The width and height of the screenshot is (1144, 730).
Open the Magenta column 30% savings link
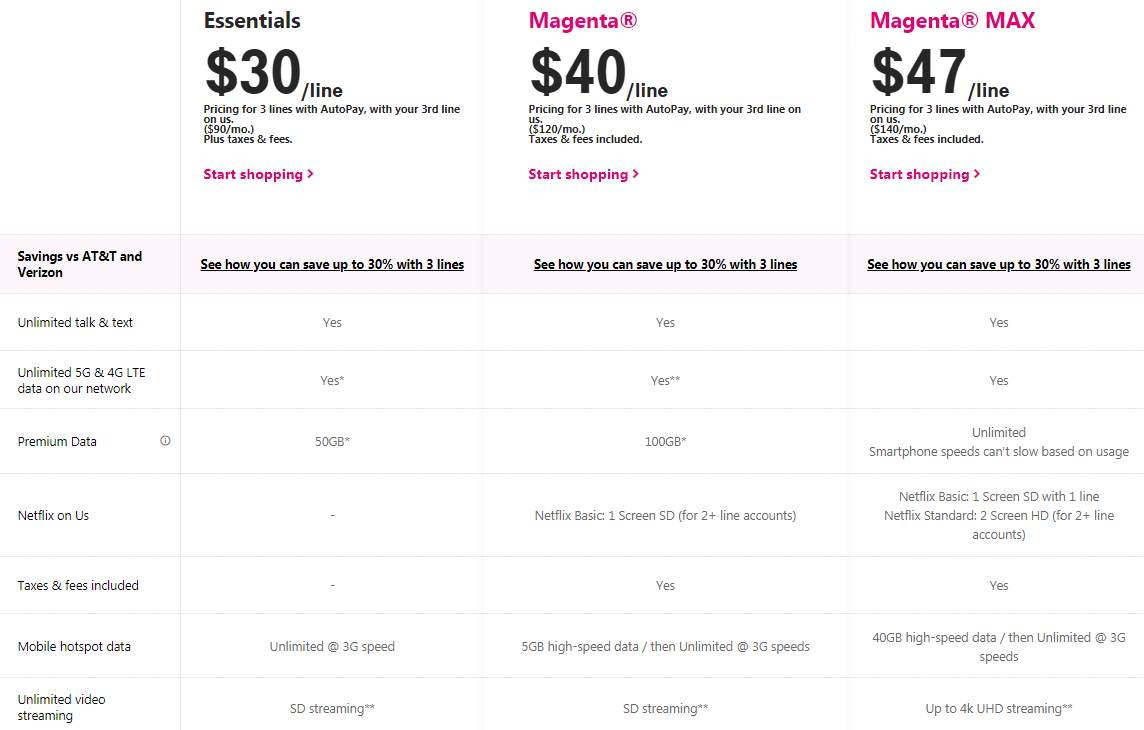665,264
